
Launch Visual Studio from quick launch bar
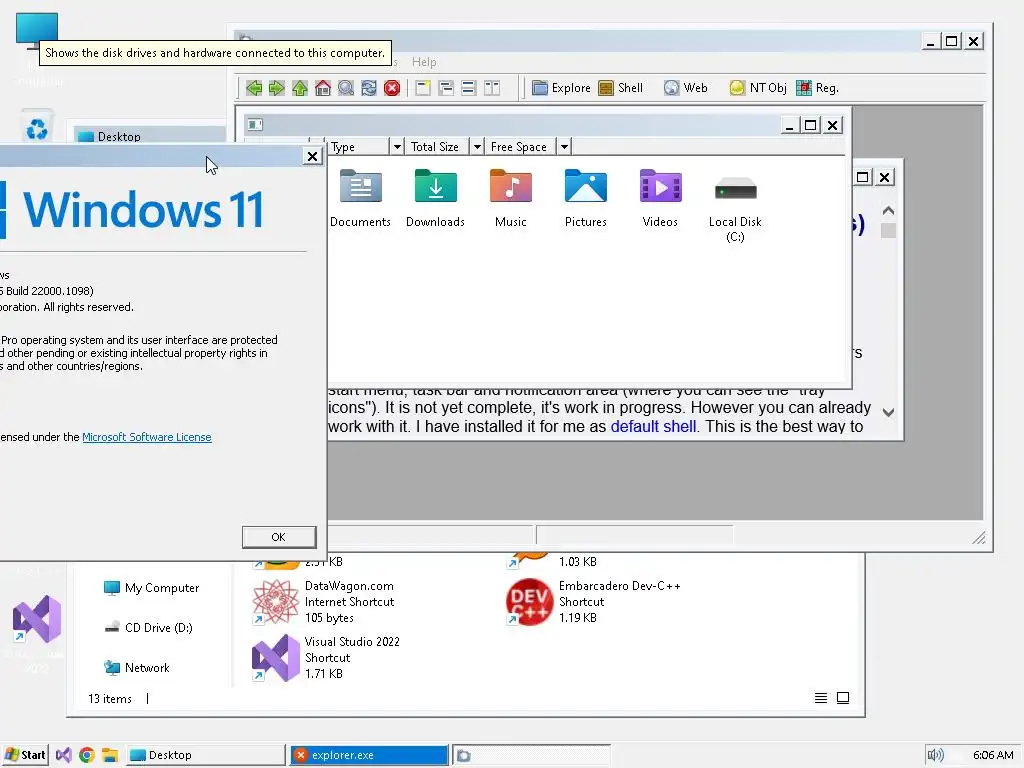[63, 755]
